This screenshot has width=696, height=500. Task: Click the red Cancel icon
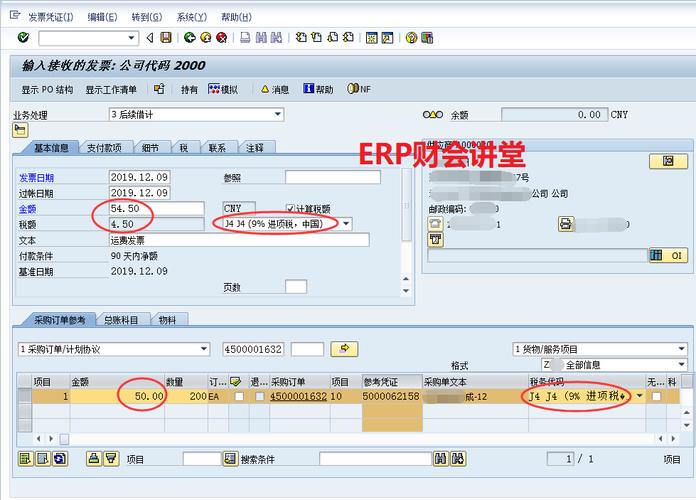click(221, 38)
